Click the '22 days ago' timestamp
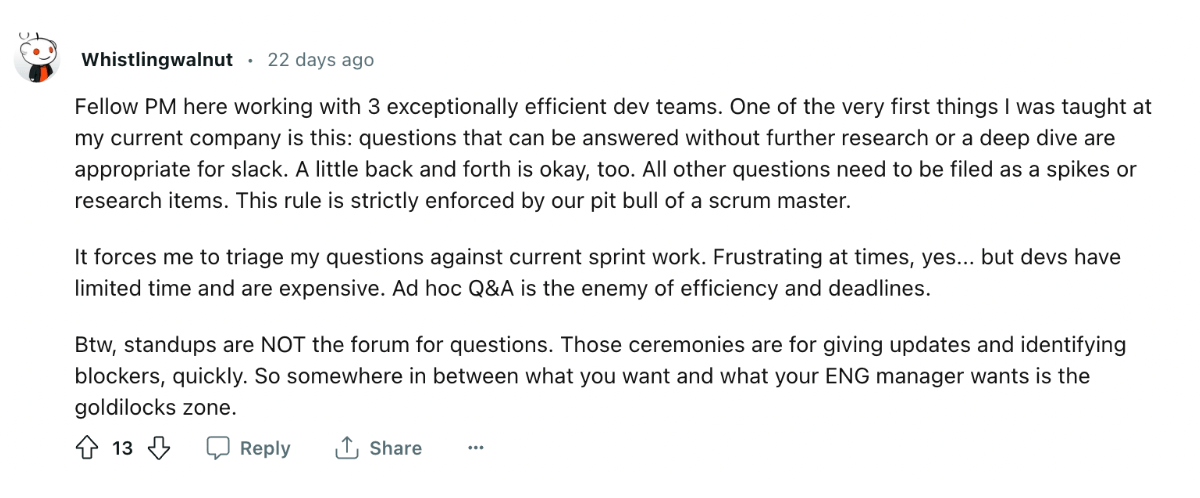 320,60
